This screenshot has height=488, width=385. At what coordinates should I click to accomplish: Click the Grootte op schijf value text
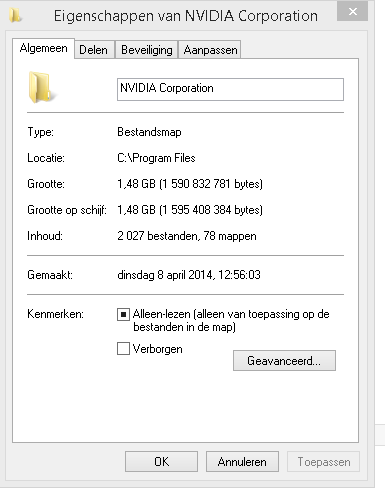(190, 210)
